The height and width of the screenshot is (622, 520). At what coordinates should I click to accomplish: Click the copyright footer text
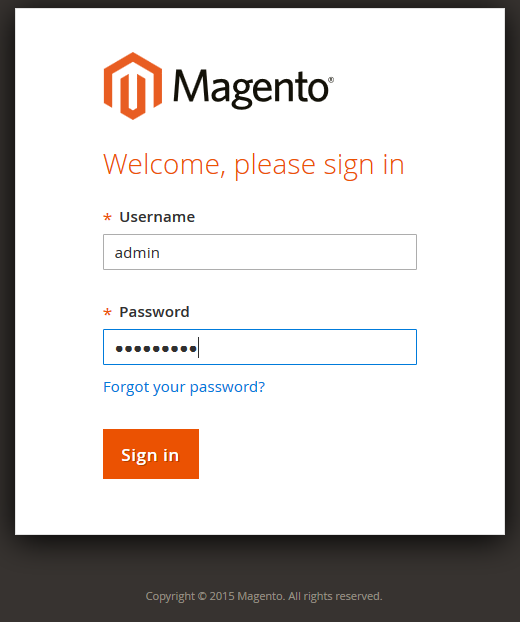(264, 596)
